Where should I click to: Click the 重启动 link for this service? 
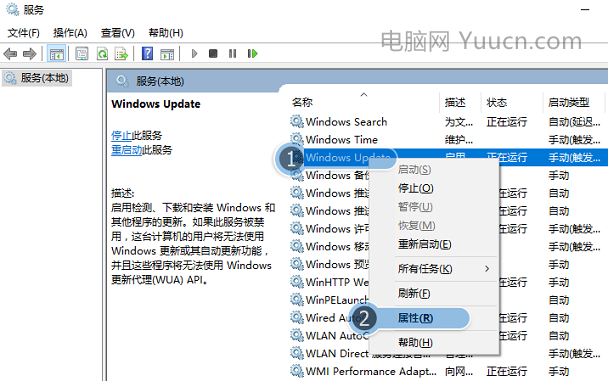pyautogui.click(x=126, y=150)
